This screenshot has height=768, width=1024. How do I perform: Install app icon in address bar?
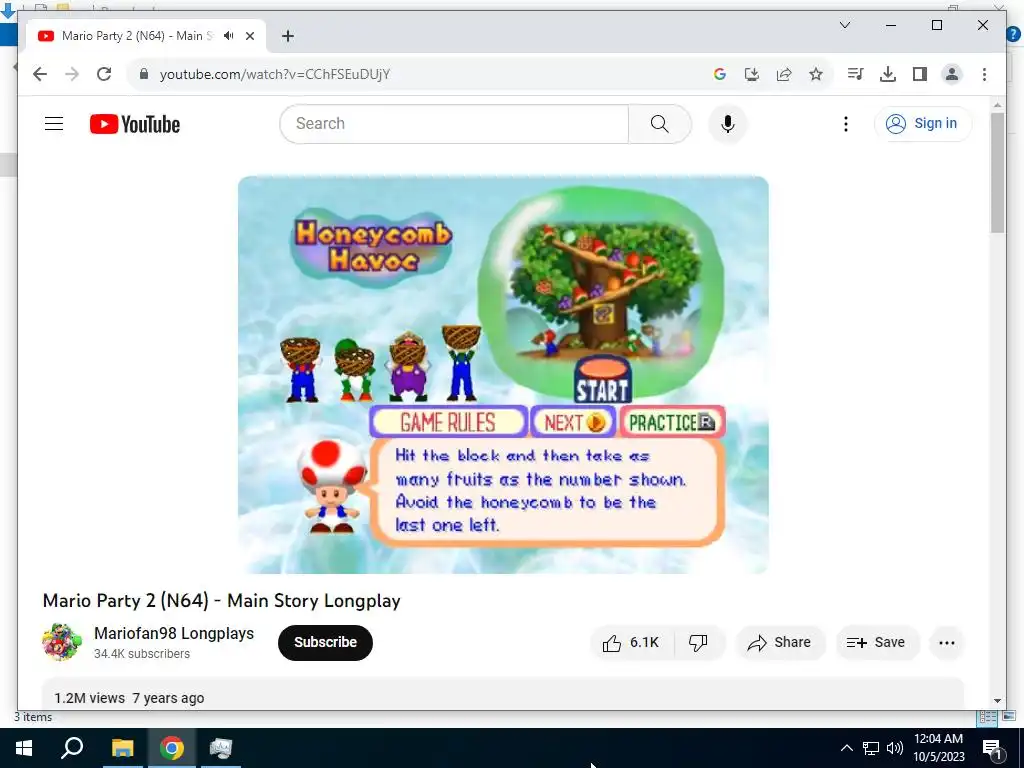click(752, 74)
